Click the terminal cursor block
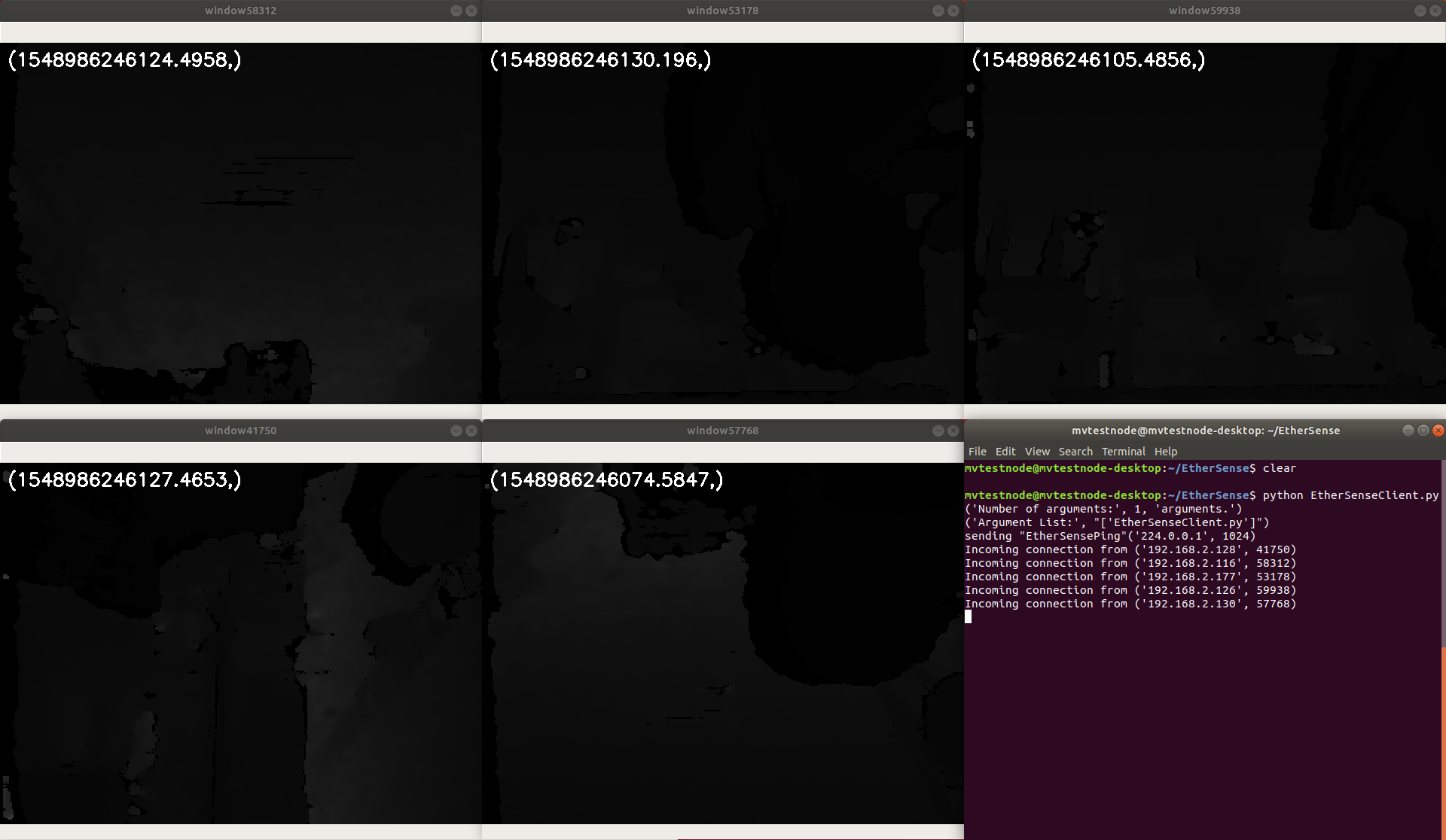1446x840 pixels. (x=969, y=617)
